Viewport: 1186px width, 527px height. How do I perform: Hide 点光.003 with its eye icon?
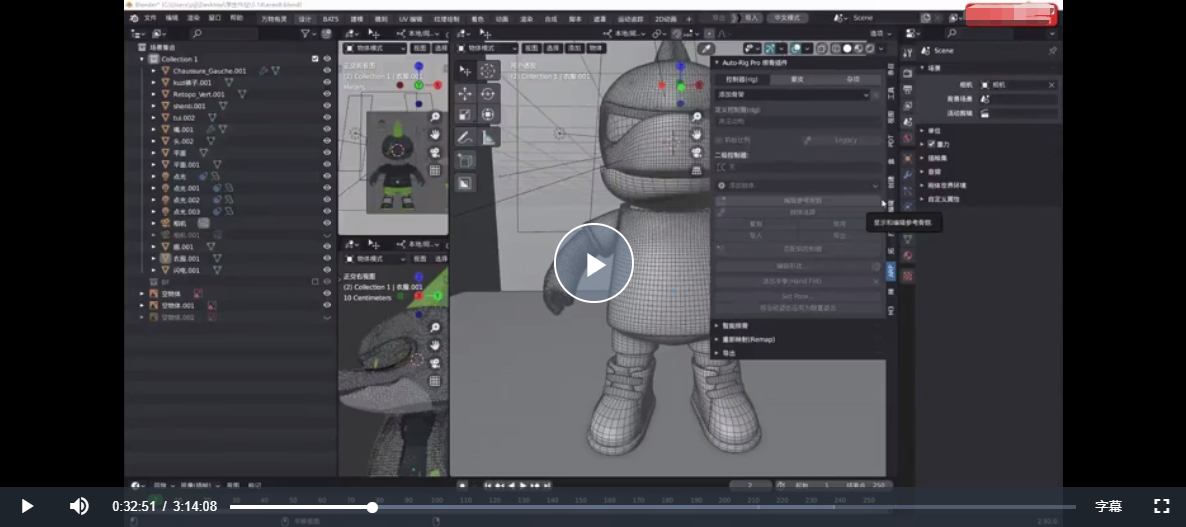(328, 211)
